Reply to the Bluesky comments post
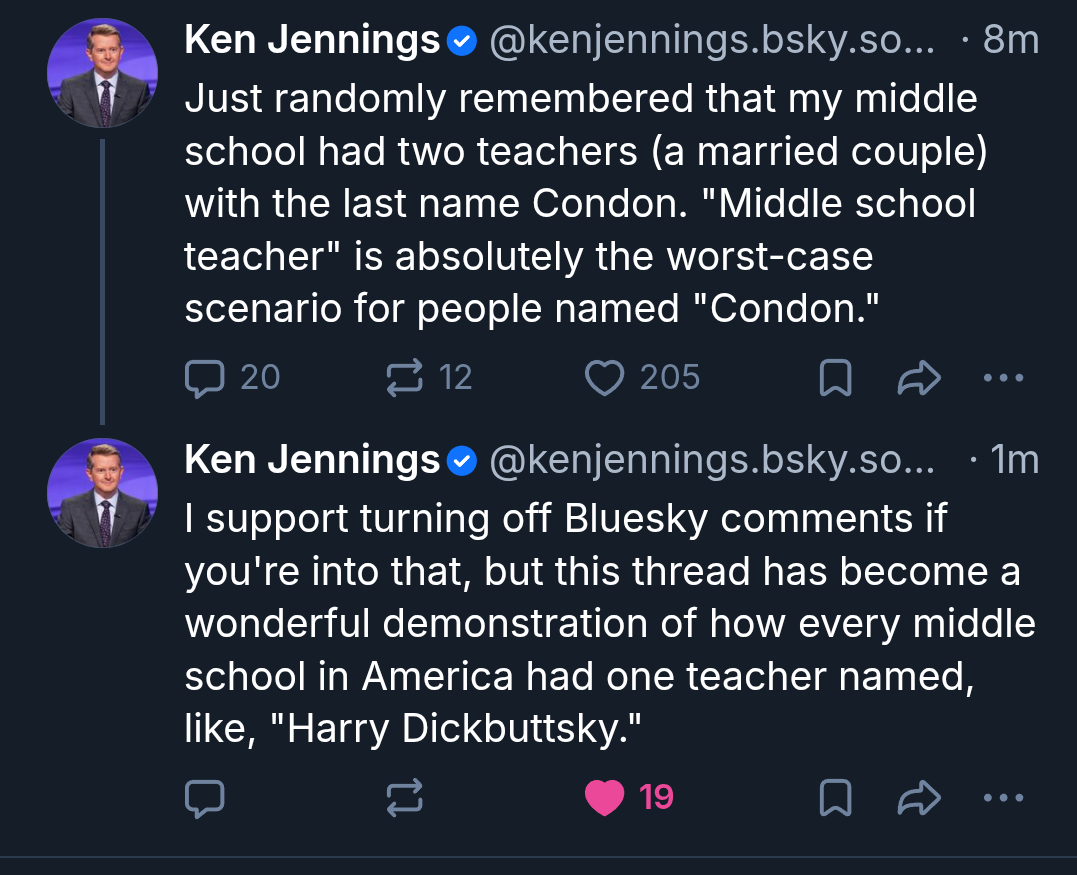 point(205,797)
